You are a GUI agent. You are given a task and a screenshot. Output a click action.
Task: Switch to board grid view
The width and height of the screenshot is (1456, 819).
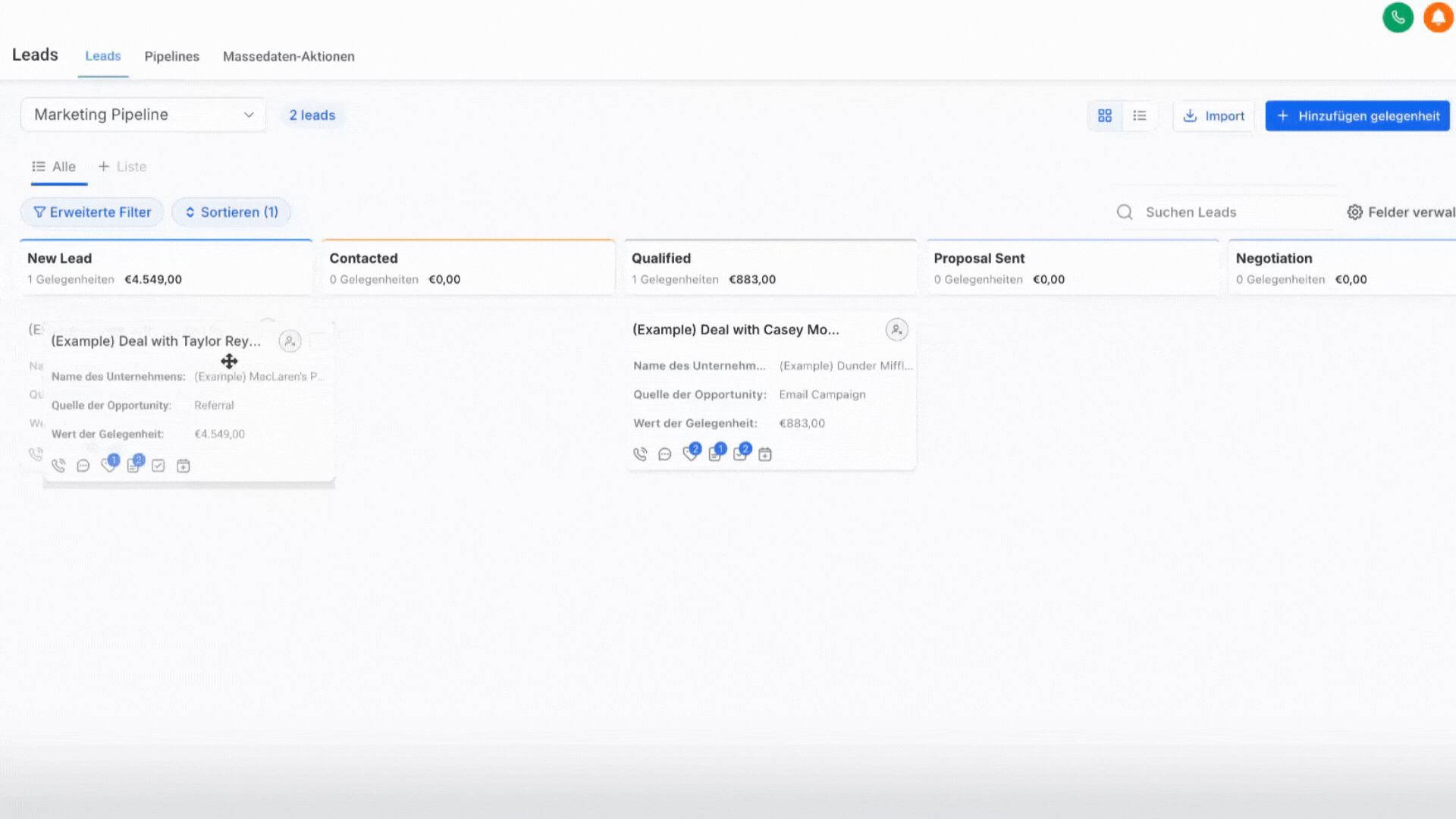click(x=1105, y=115)
